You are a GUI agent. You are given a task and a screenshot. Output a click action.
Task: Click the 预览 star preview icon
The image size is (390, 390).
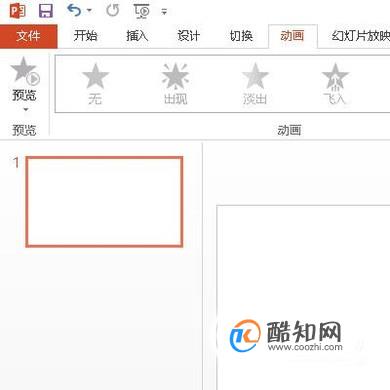[x=25, y=70]
